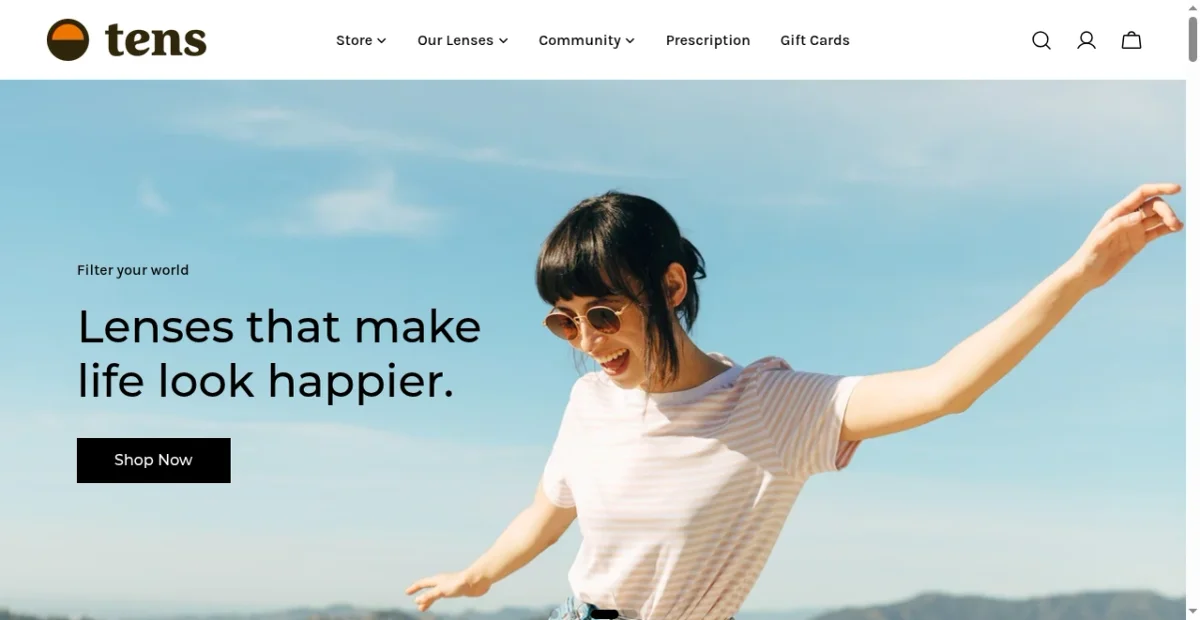This screenshot has width=1200, height=620.
Task: Click the Shop Now button
Action: [154, 460]
